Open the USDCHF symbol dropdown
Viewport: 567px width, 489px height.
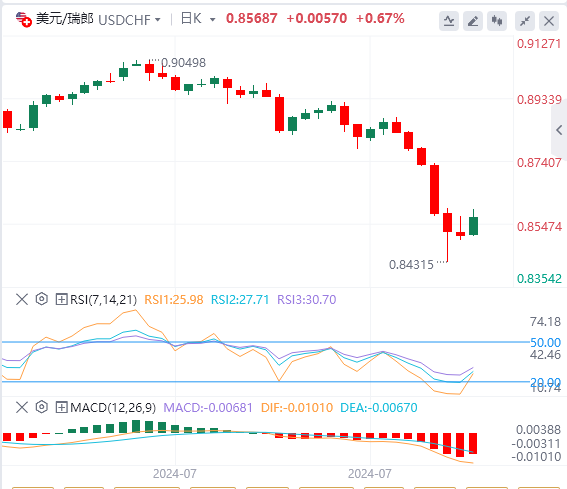(x=158, y=20)
